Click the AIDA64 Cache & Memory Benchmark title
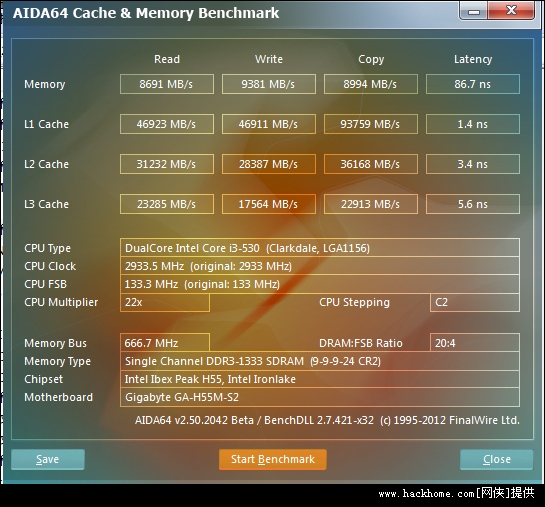Image resolution: width=545 pixels, height=507 pixels. coord(146,13)
